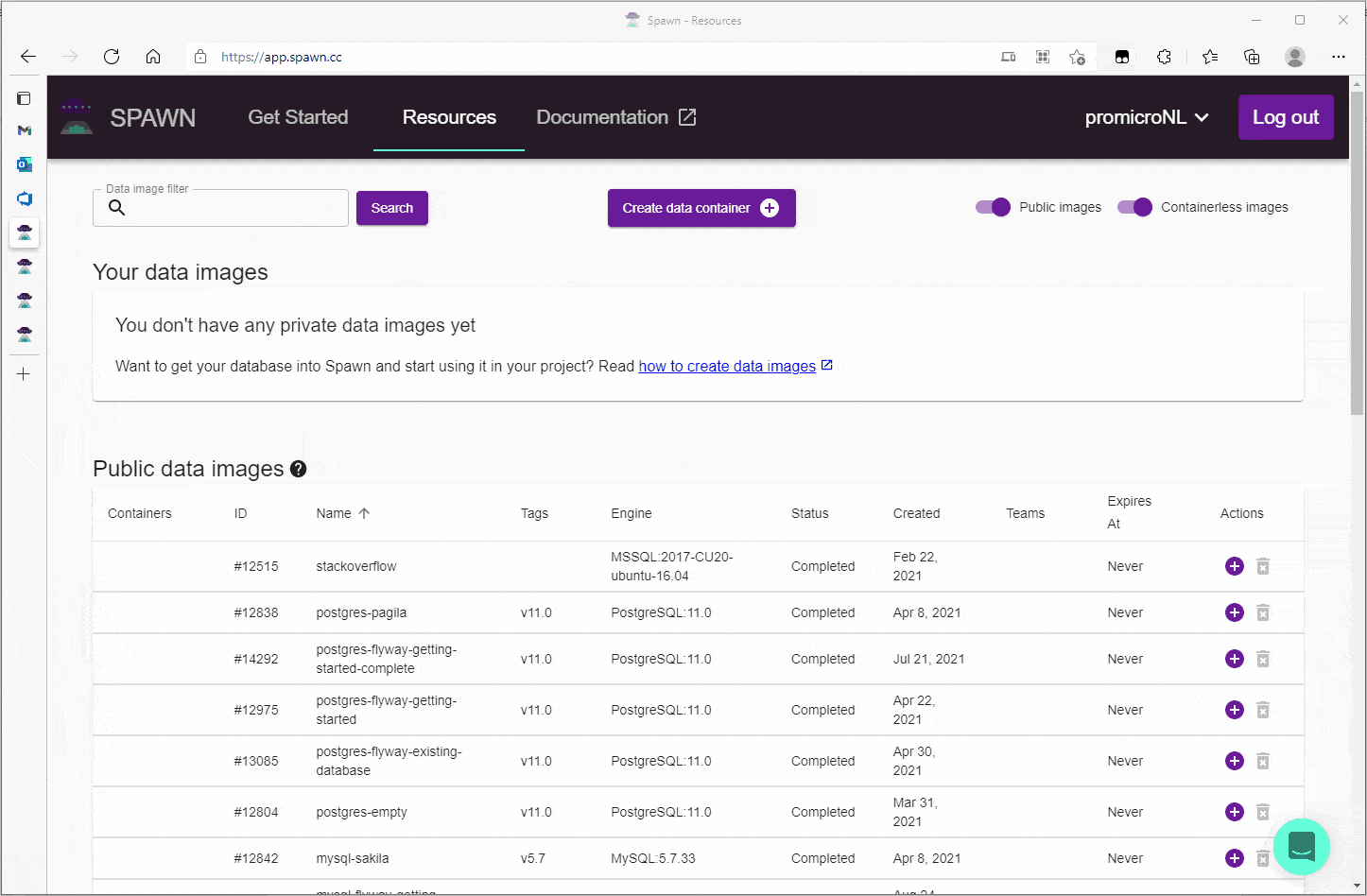
Task: Open browser home page
Action: (153, 57)
